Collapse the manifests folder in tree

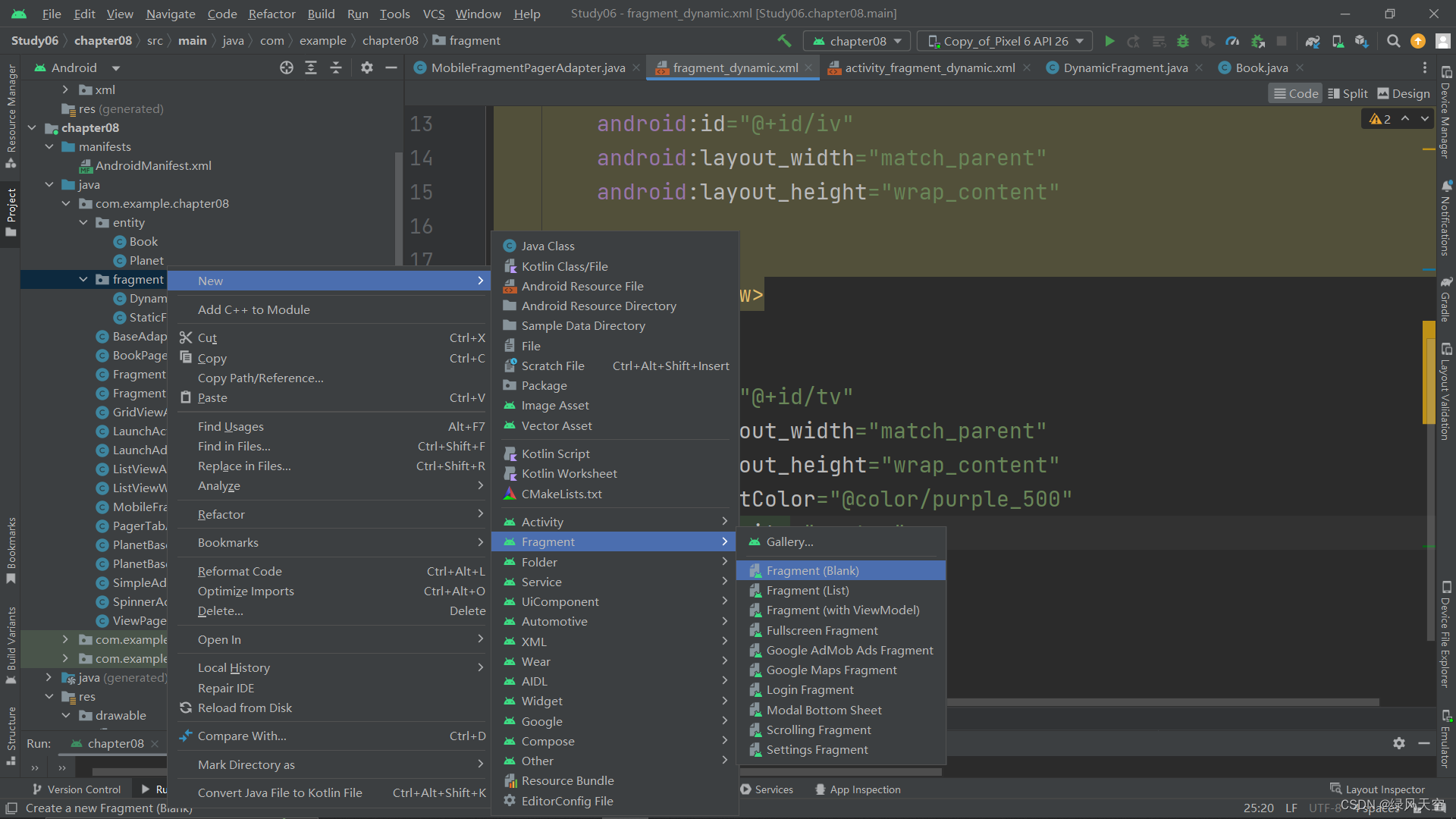point(49,146)
